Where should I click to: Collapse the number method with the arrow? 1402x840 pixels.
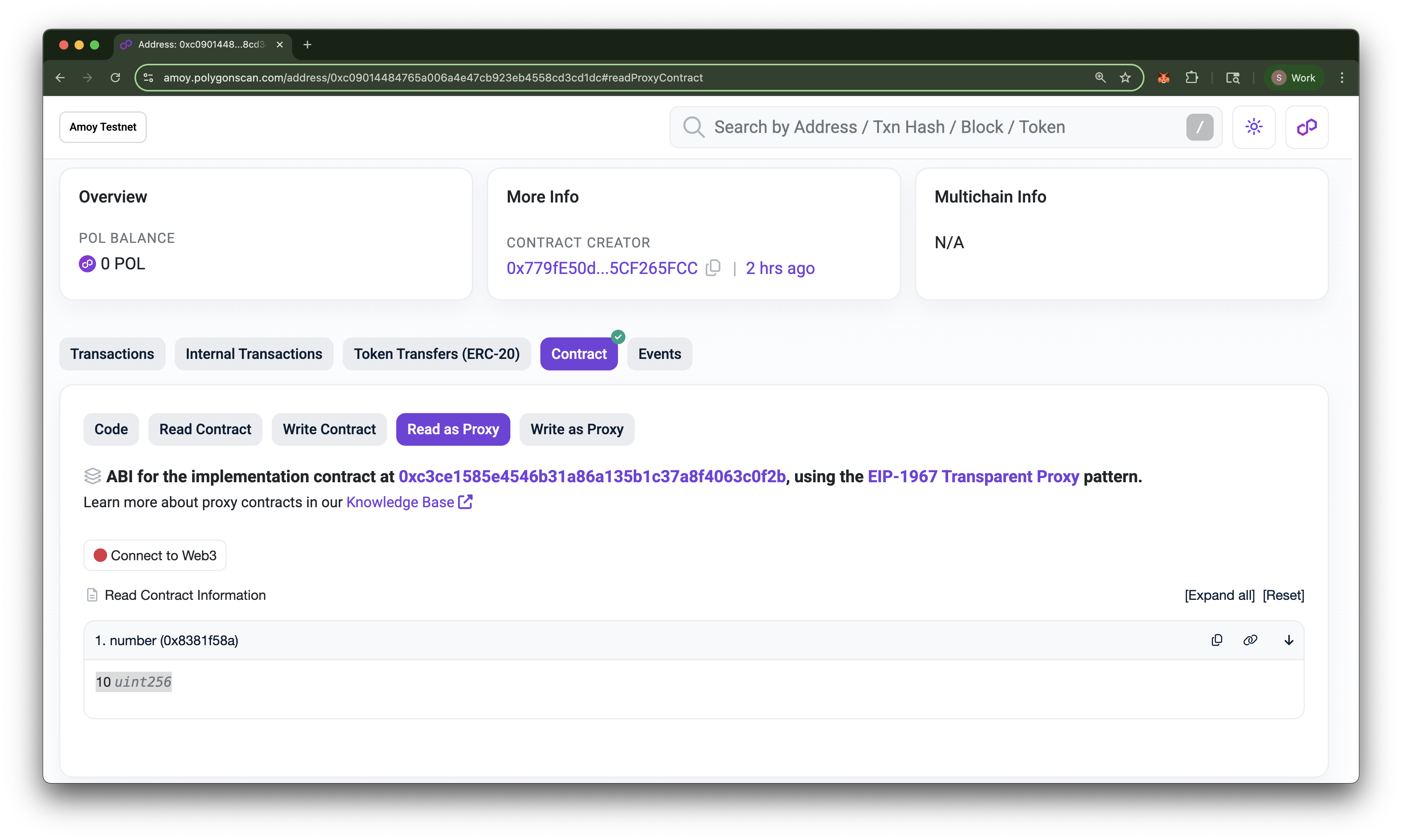tap(1288, 640)
